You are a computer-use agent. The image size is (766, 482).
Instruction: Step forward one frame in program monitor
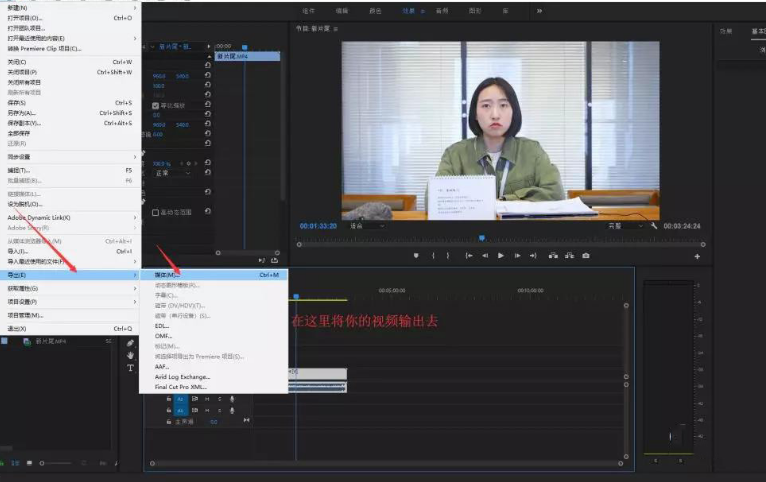(x=517, y=255)
